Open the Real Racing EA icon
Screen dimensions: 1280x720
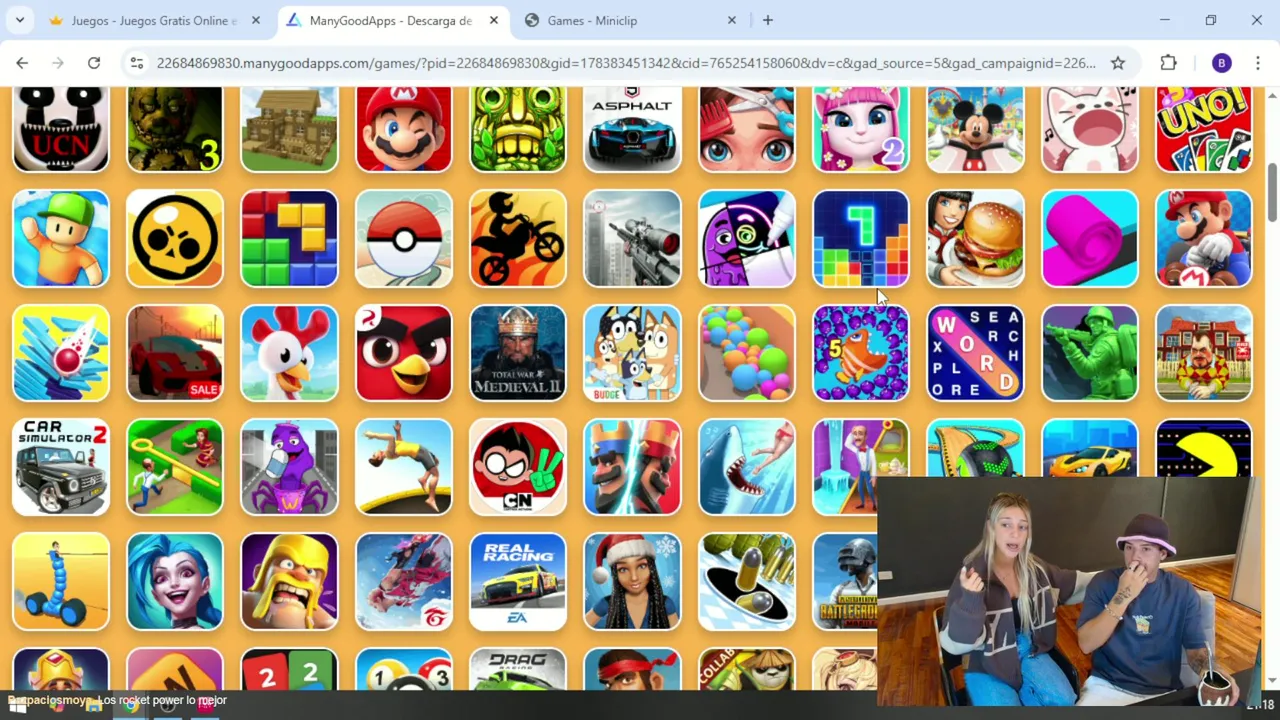pos(518,582)
